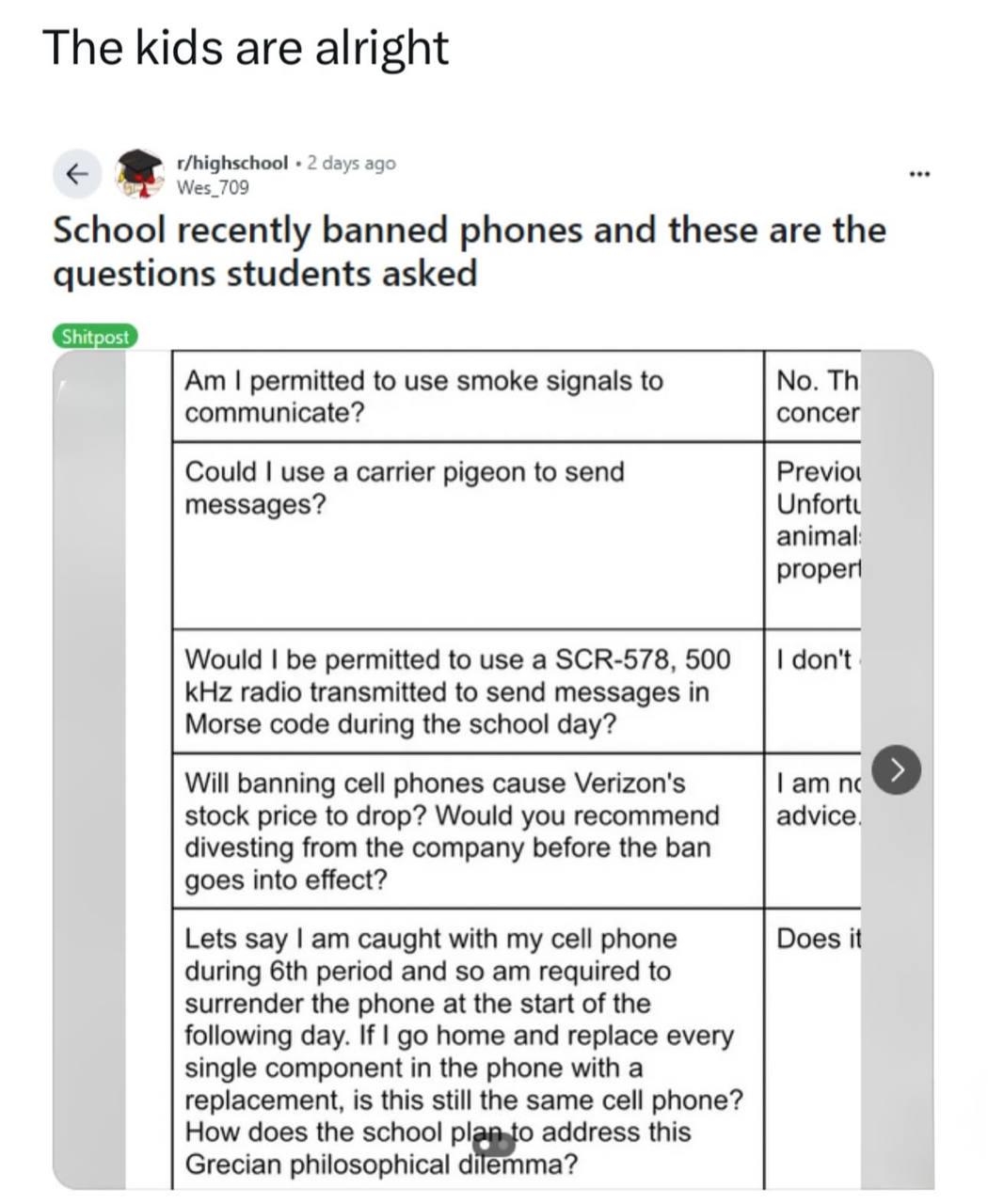Open the r/highschool subreddit link
Viewport: 988px width, 1204px height.
[232, 163]
